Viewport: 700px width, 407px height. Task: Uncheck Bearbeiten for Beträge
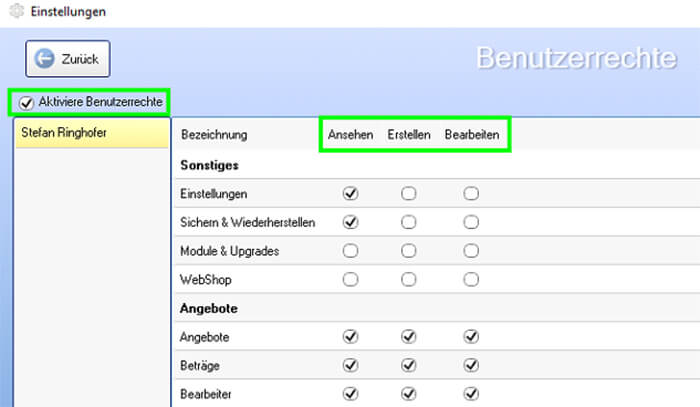471,365
